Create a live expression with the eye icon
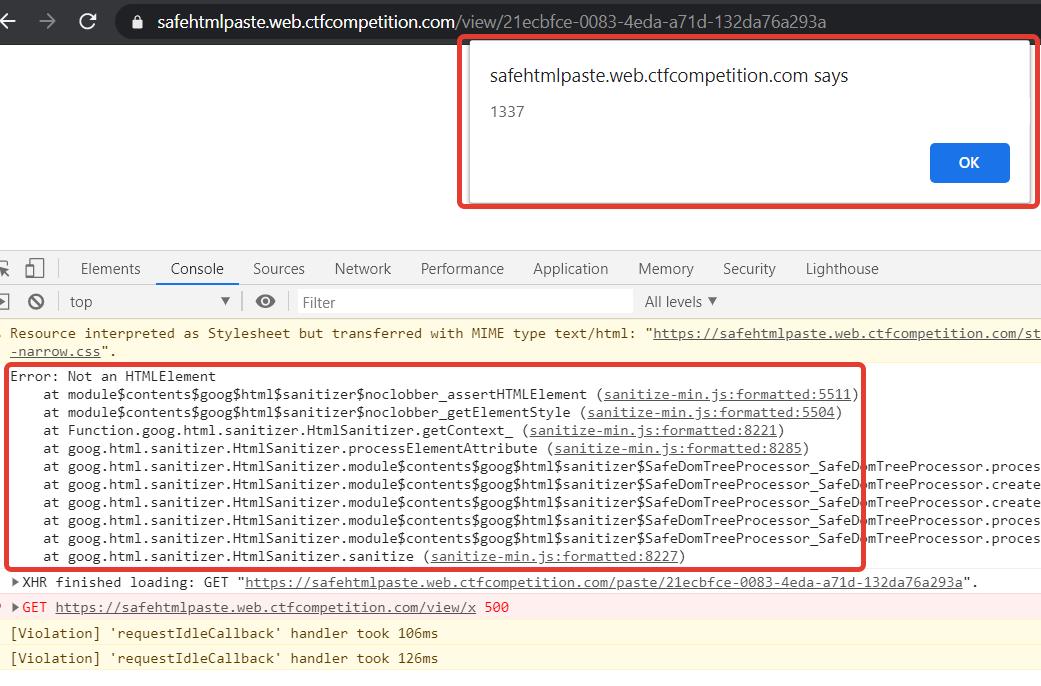The height and width of the screenshot is (686, 1041). (x=265, y=301)
